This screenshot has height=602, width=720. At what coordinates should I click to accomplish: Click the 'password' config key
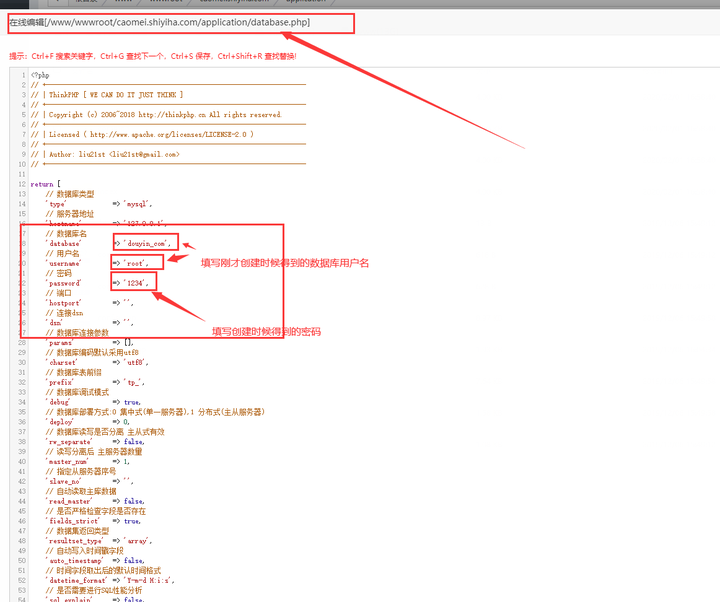pos(63,283)
